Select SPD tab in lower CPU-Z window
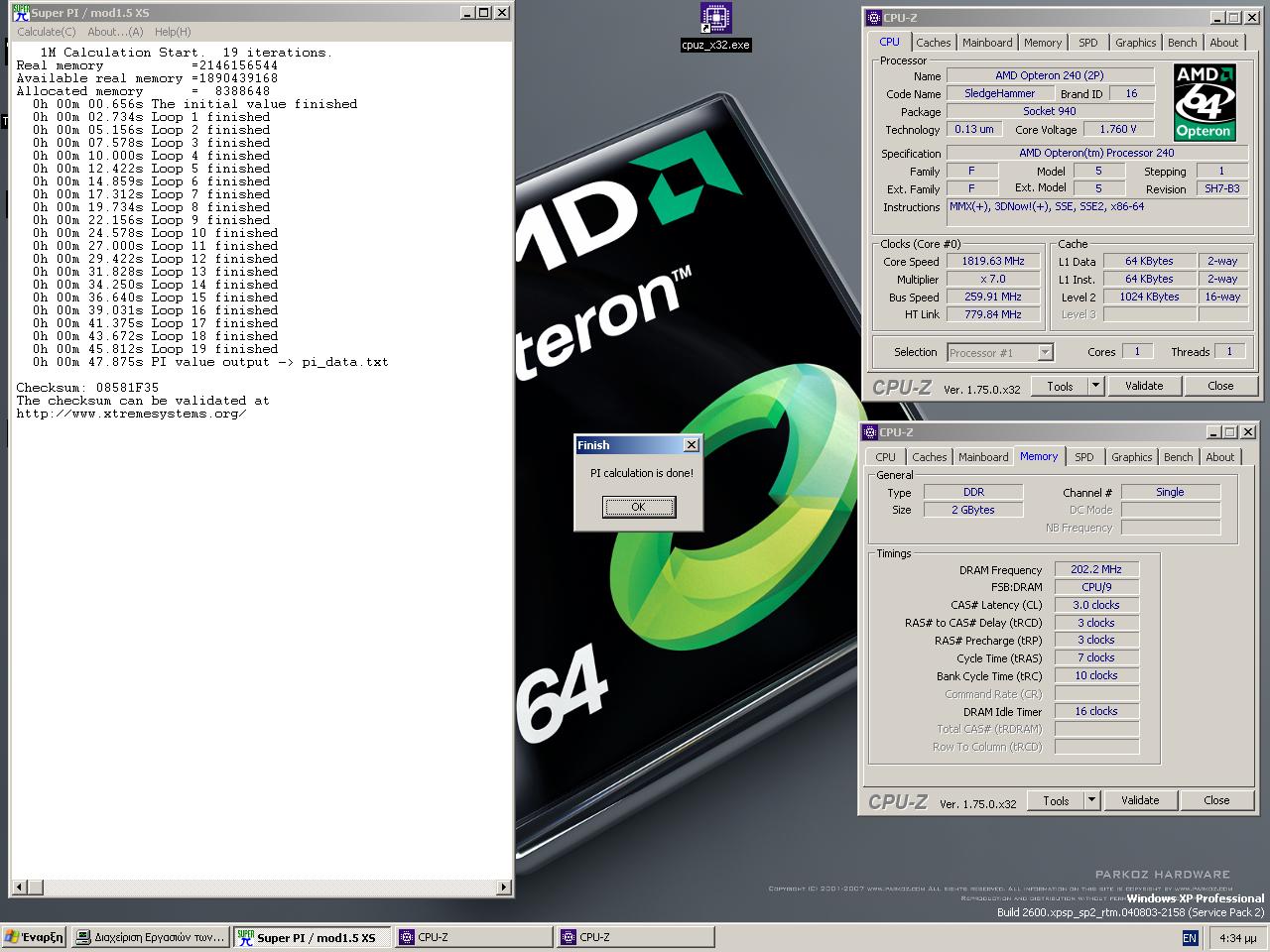Viewport: 1270px width, 952px height. pyautogui.click(x=1084, y=457)
